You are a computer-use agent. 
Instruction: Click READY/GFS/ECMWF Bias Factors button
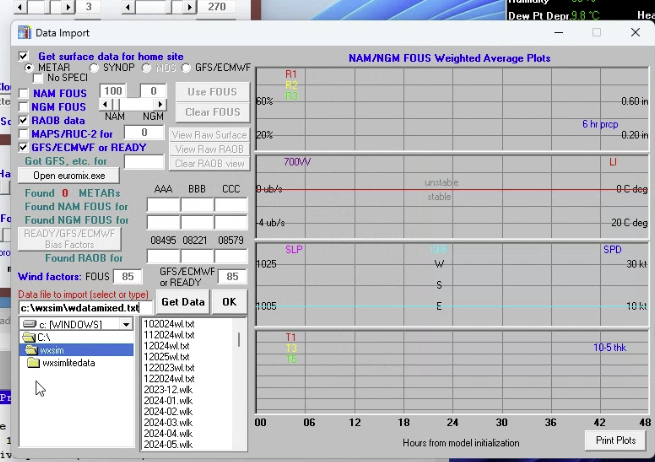pos(69,239)
